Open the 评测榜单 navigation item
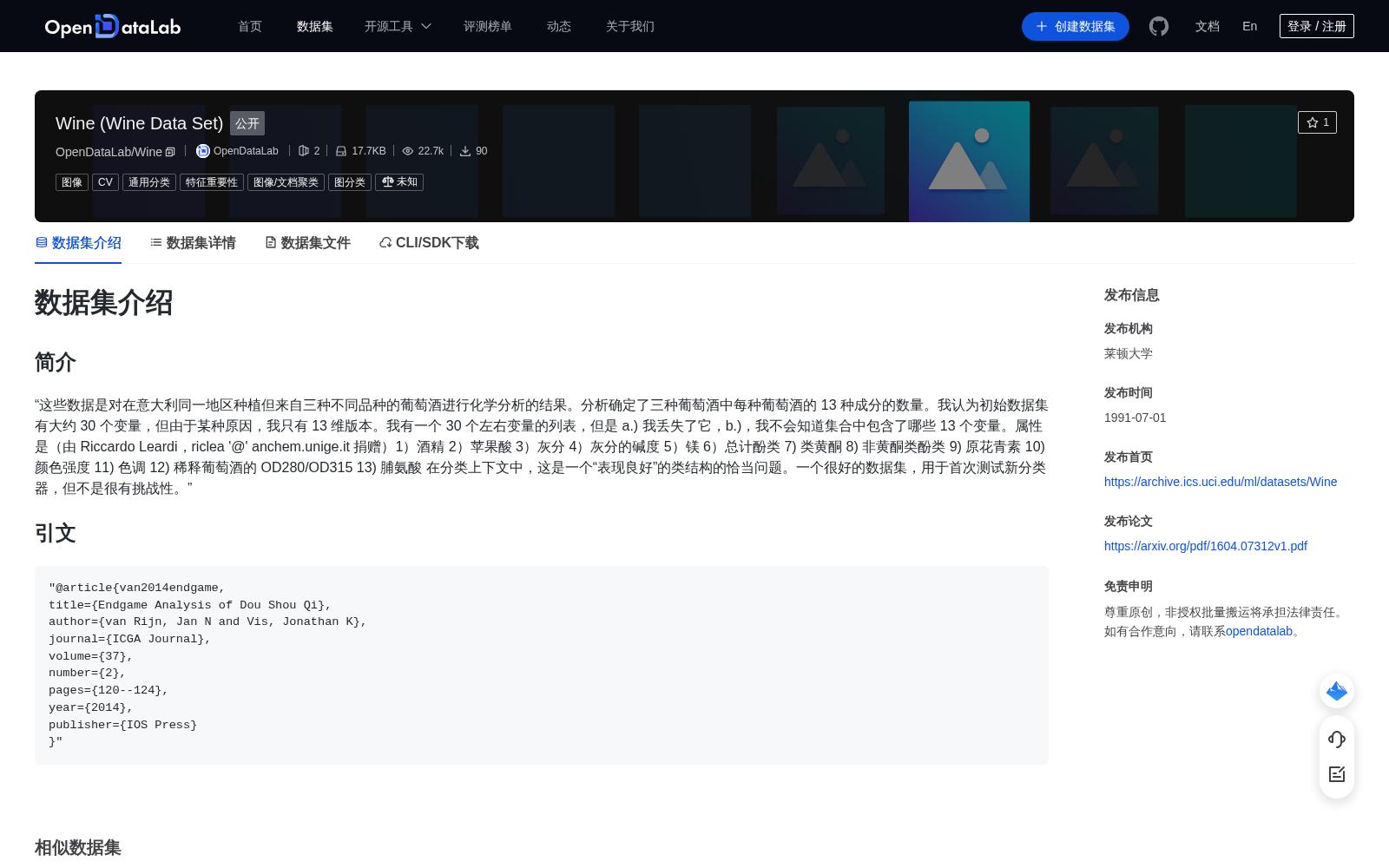The height and width of the screenshot is (868, 1389). click(488, 26)
